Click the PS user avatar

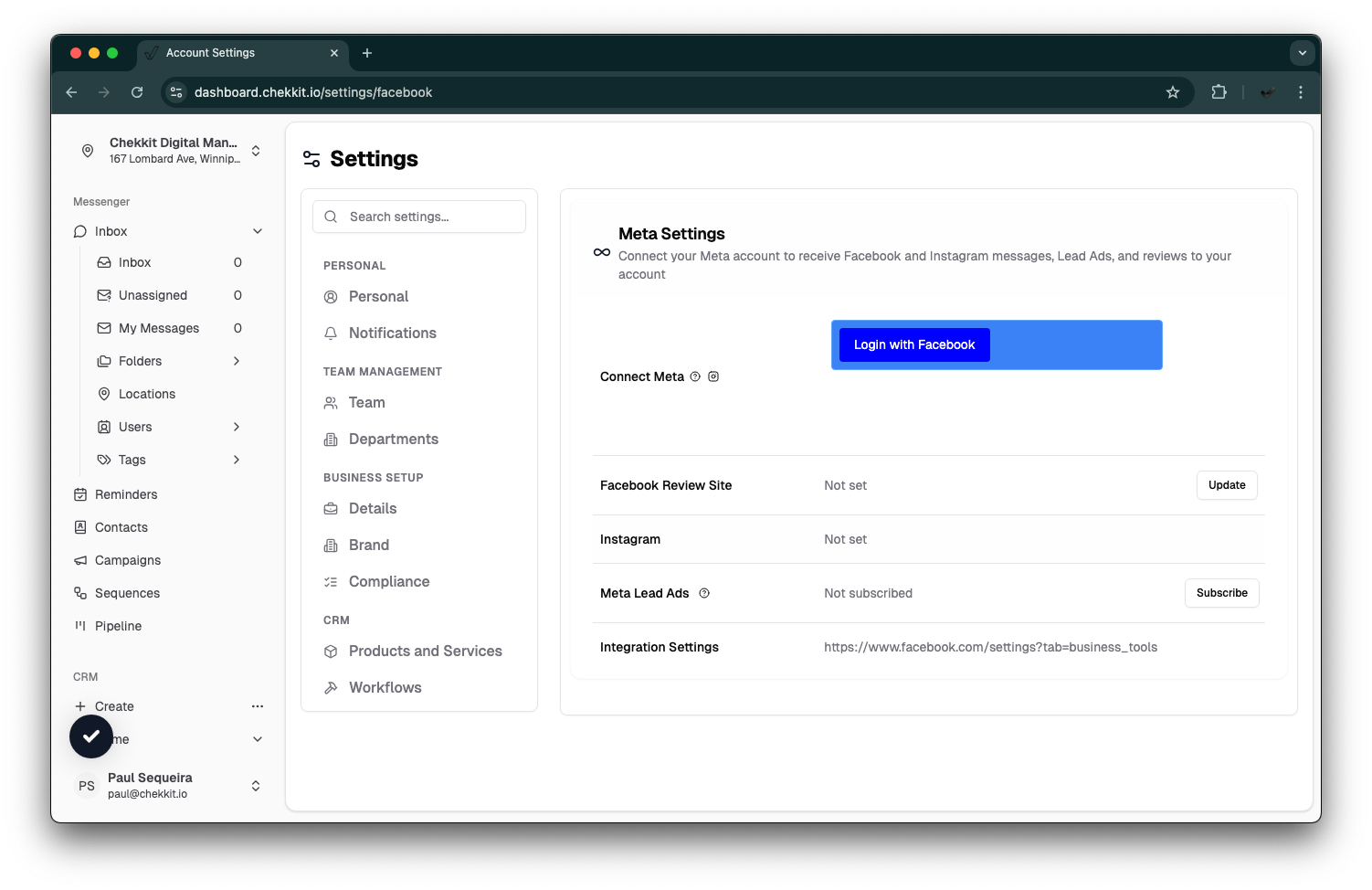click(87, 786)
